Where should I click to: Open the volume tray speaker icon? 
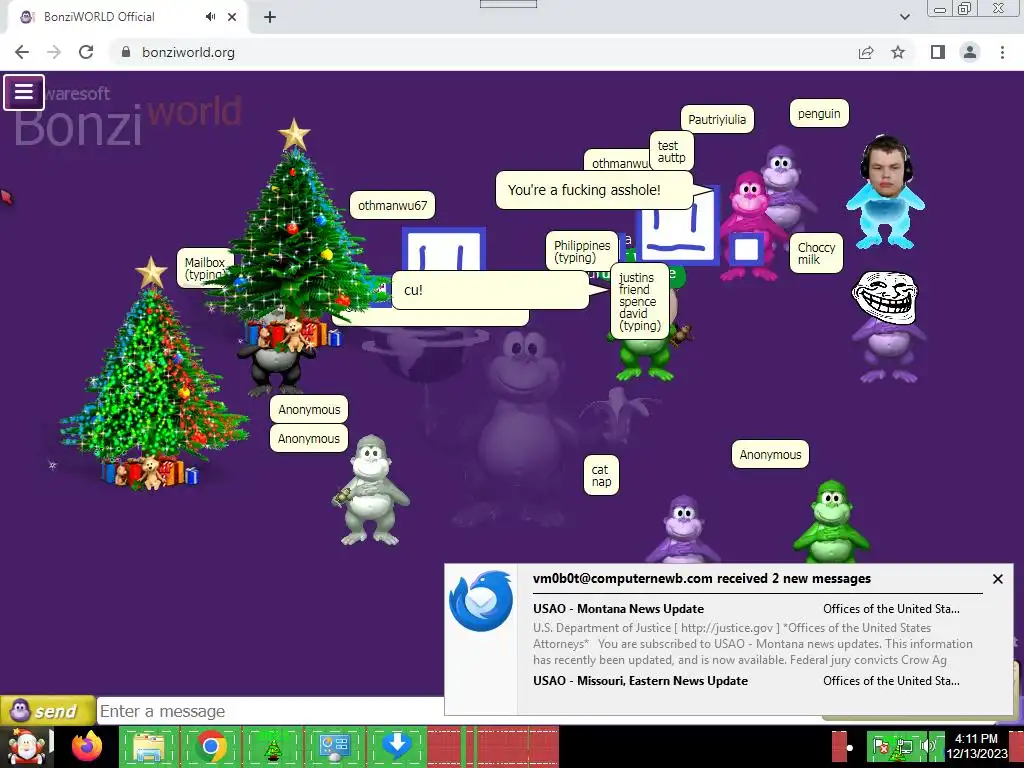pyautogui.click(x=928, y=746)
